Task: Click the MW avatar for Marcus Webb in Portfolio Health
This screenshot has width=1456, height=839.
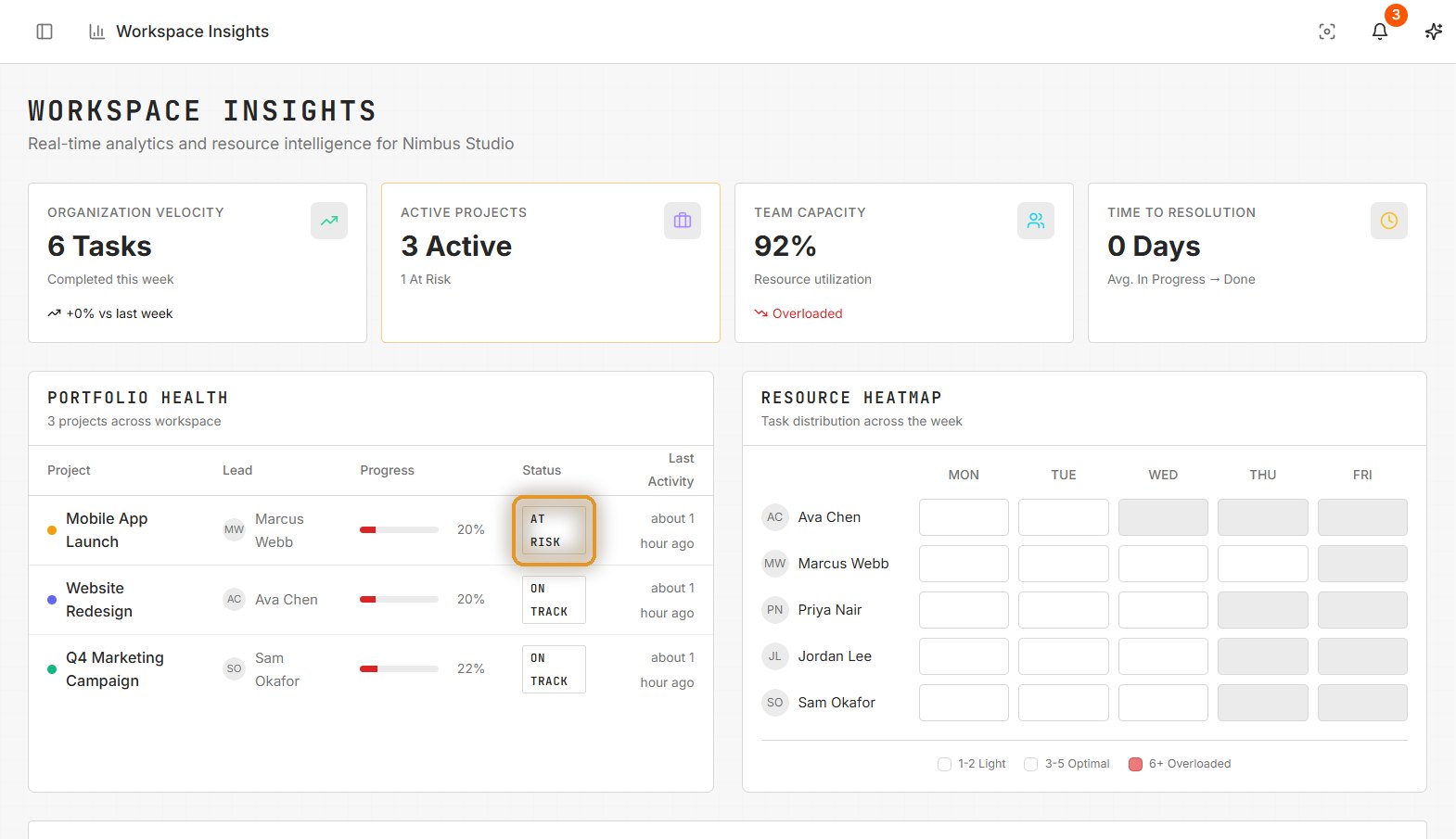Action: (235, 529)
